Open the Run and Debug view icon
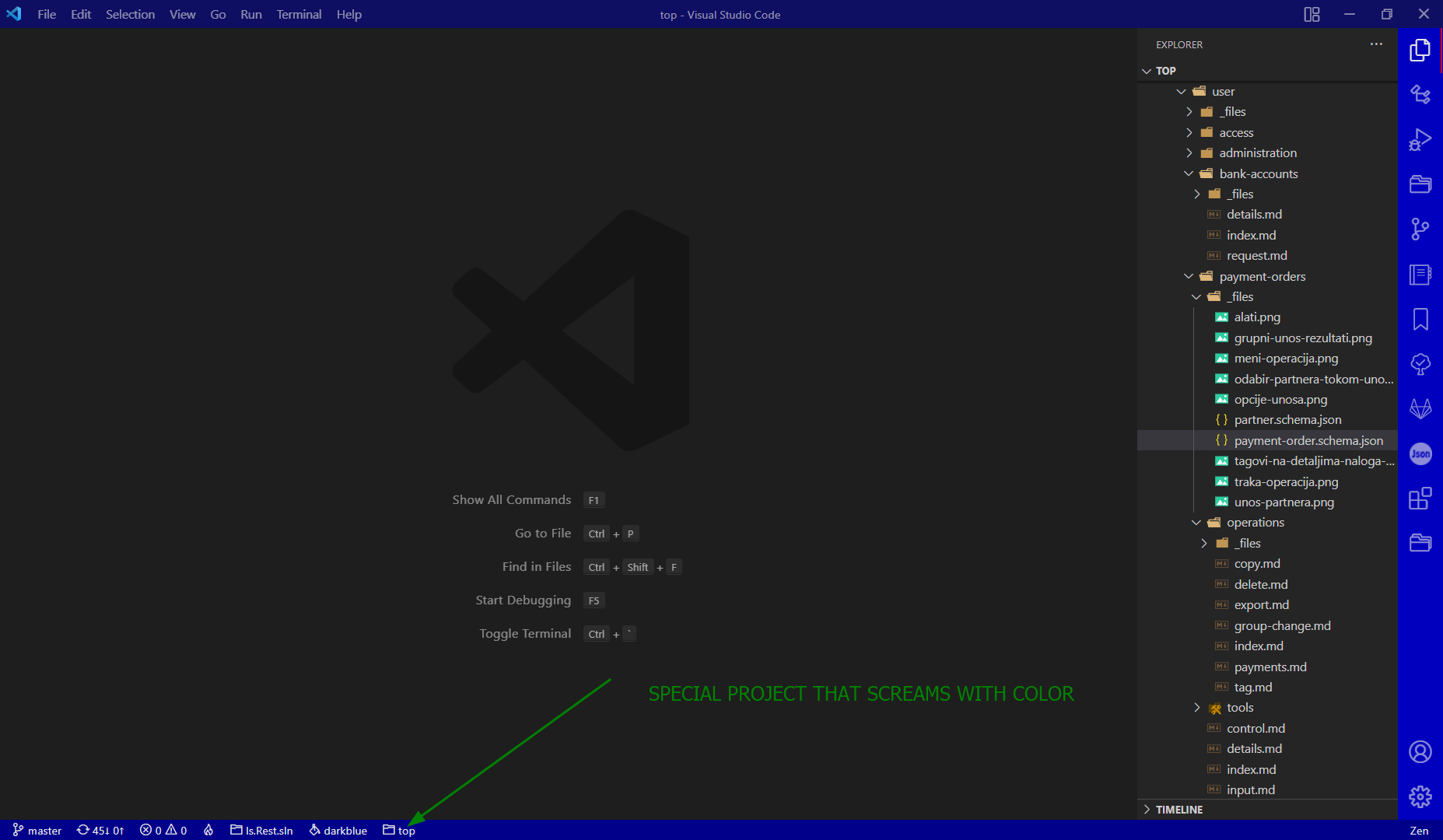The height and width of the screenshot is (840, 1443). pos(1420,140)
